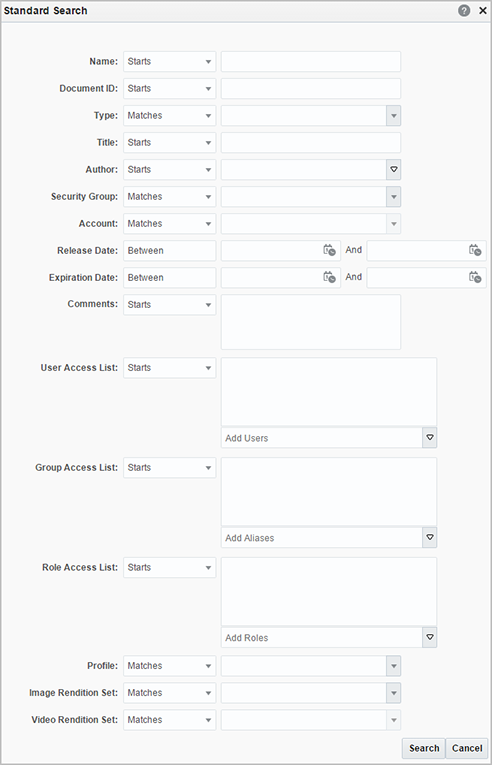Click the Title text field

311,142
